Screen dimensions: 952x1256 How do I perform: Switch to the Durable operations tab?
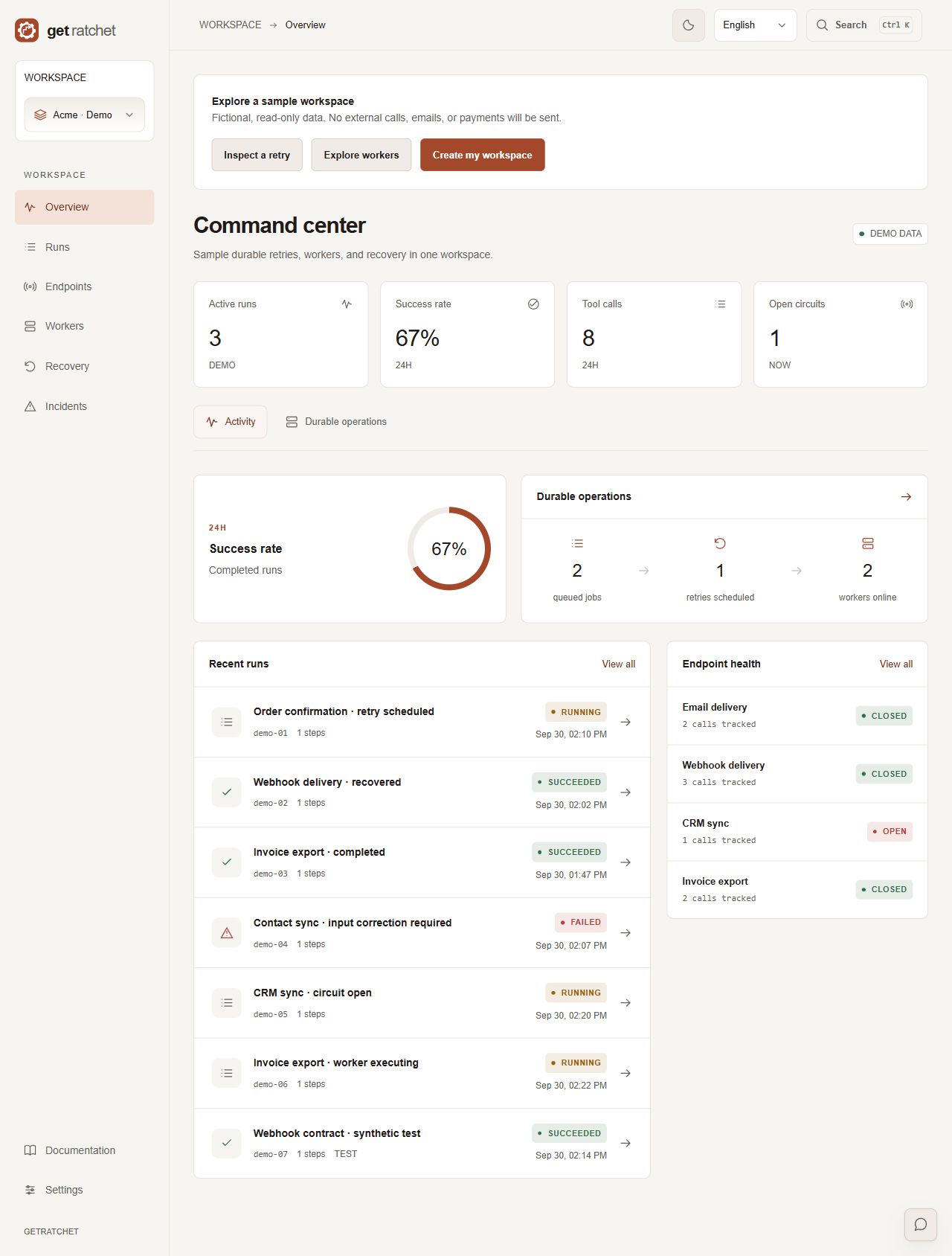pos(336,422)
